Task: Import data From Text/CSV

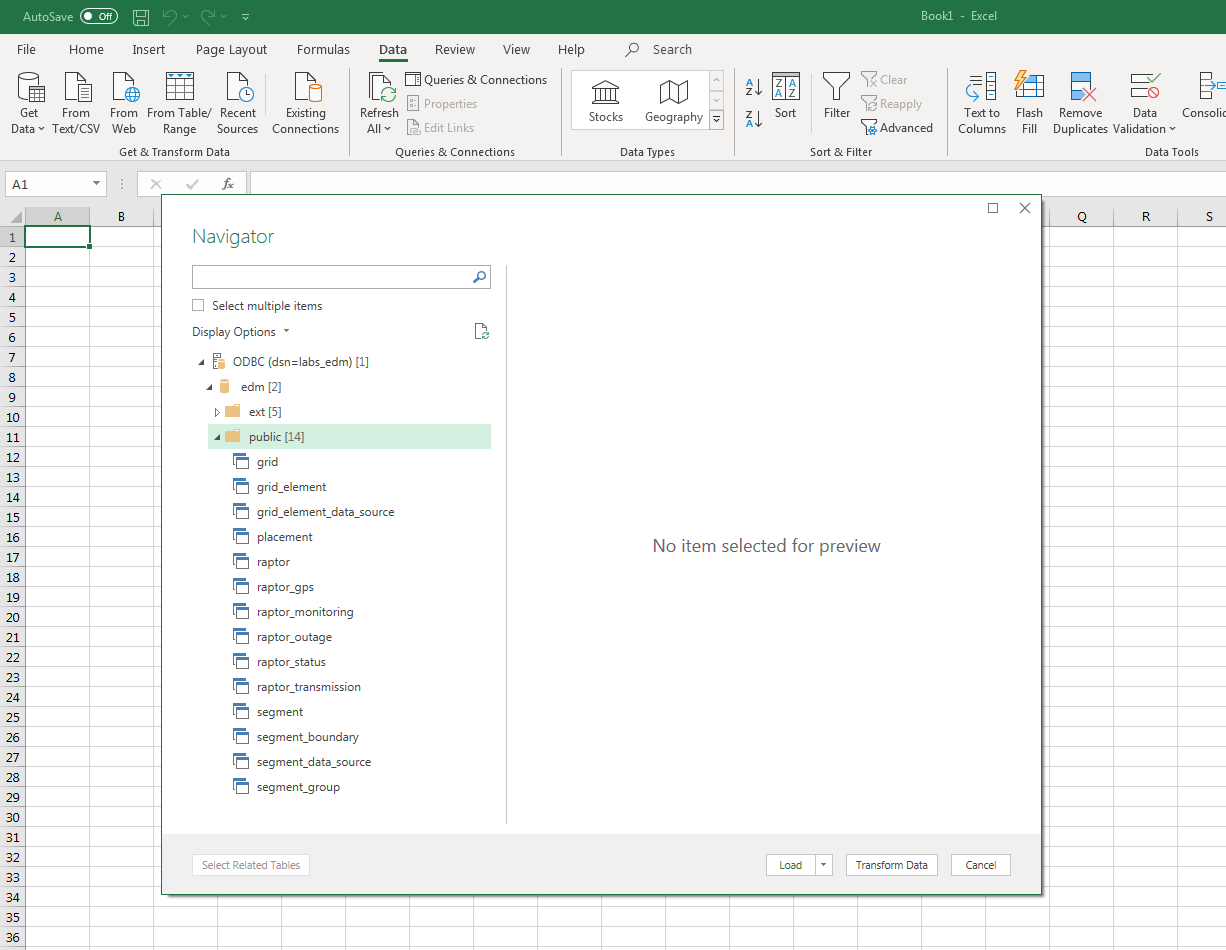Action: point(76,103)
